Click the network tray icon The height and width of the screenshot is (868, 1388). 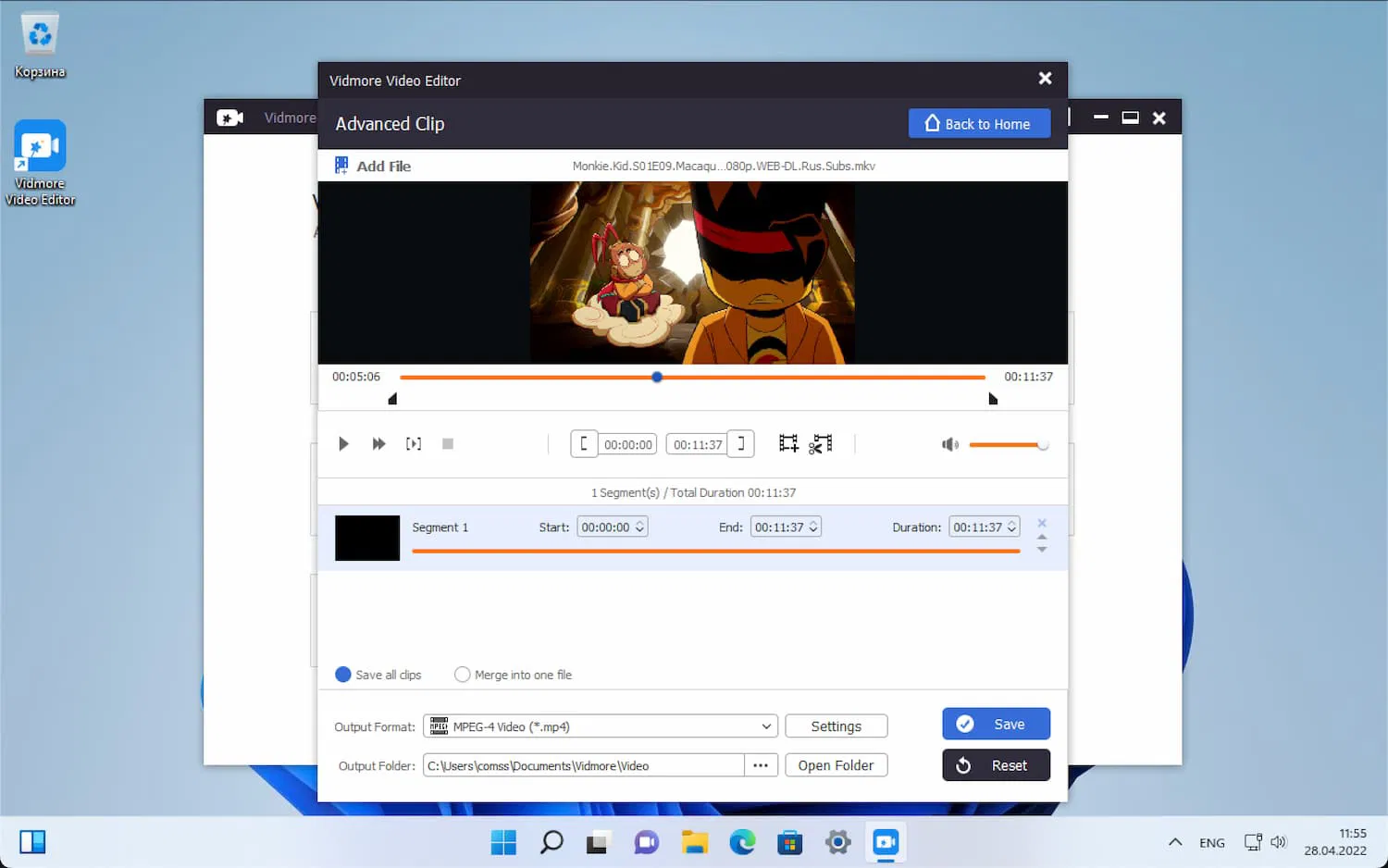pos(1253,842)
